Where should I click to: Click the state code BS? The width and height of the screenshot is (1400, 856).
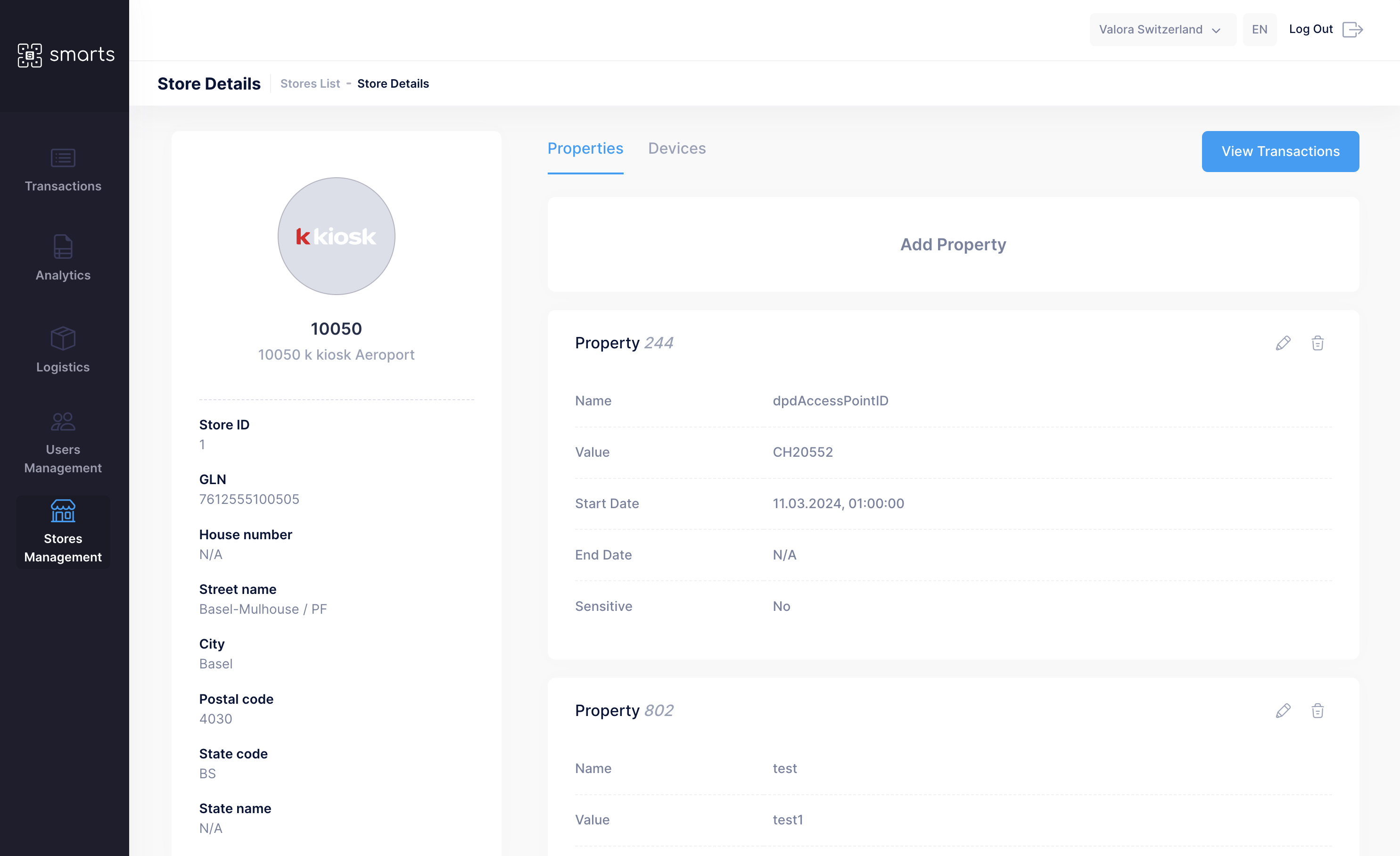[x=207, y=774]
